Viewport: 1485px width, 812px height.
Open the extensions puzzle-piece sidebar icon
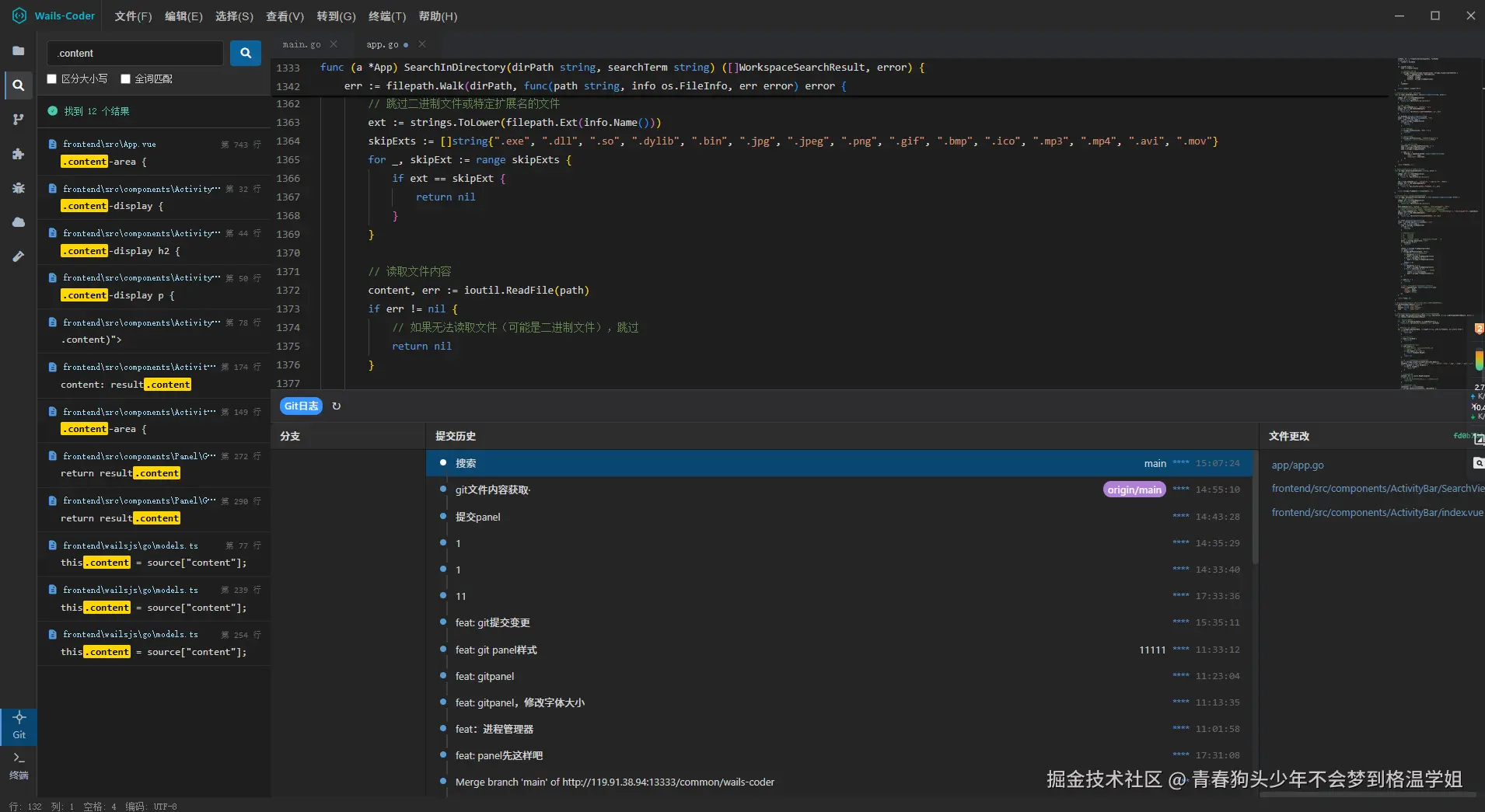pyautogui.click(x=19, y=154)
